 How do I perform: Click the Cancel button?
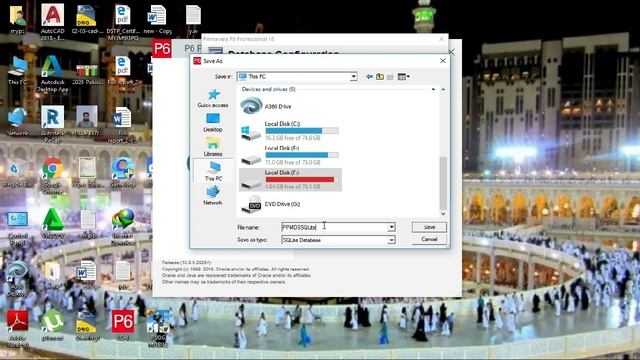point(429,239)
